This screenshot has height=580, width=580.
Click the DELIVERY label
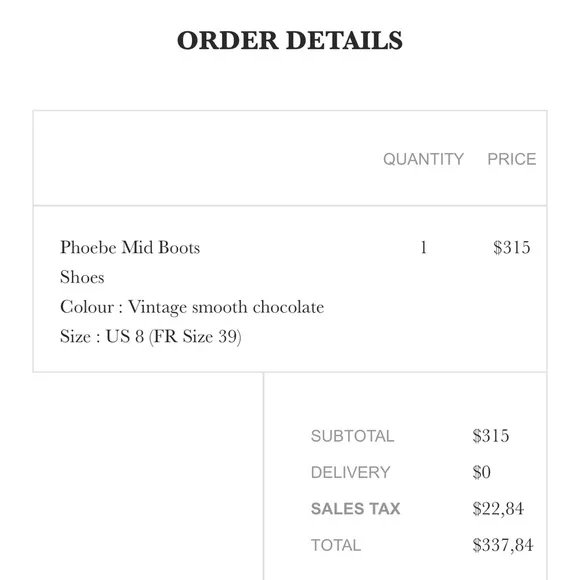(351, 472)
